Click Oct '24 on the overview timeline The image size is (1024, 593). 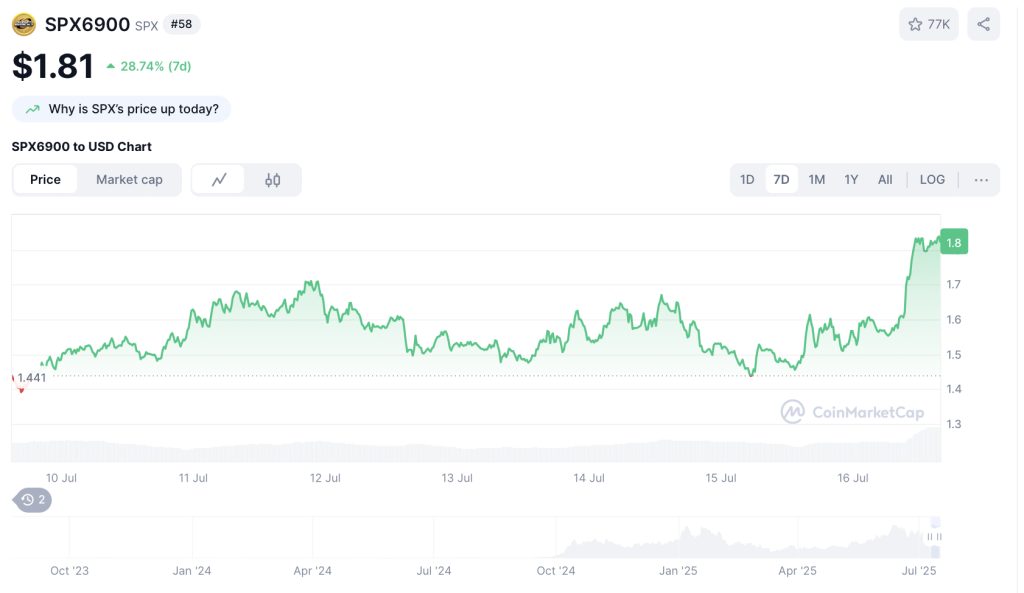click(556, 571)
